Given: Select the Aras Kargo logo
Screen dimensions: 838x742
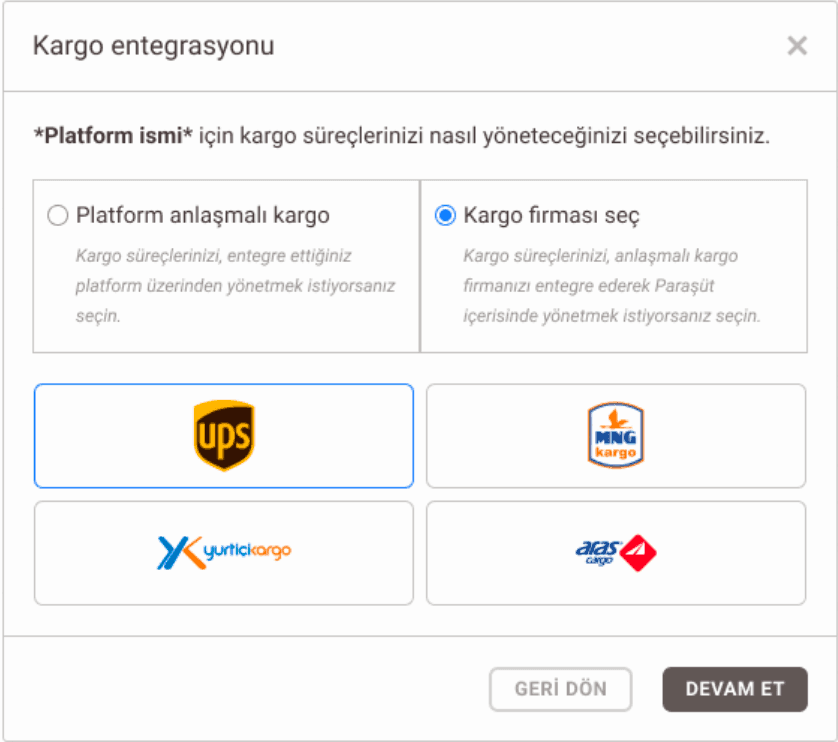Looking at the screenshot, I should click(x=616, y=553).
